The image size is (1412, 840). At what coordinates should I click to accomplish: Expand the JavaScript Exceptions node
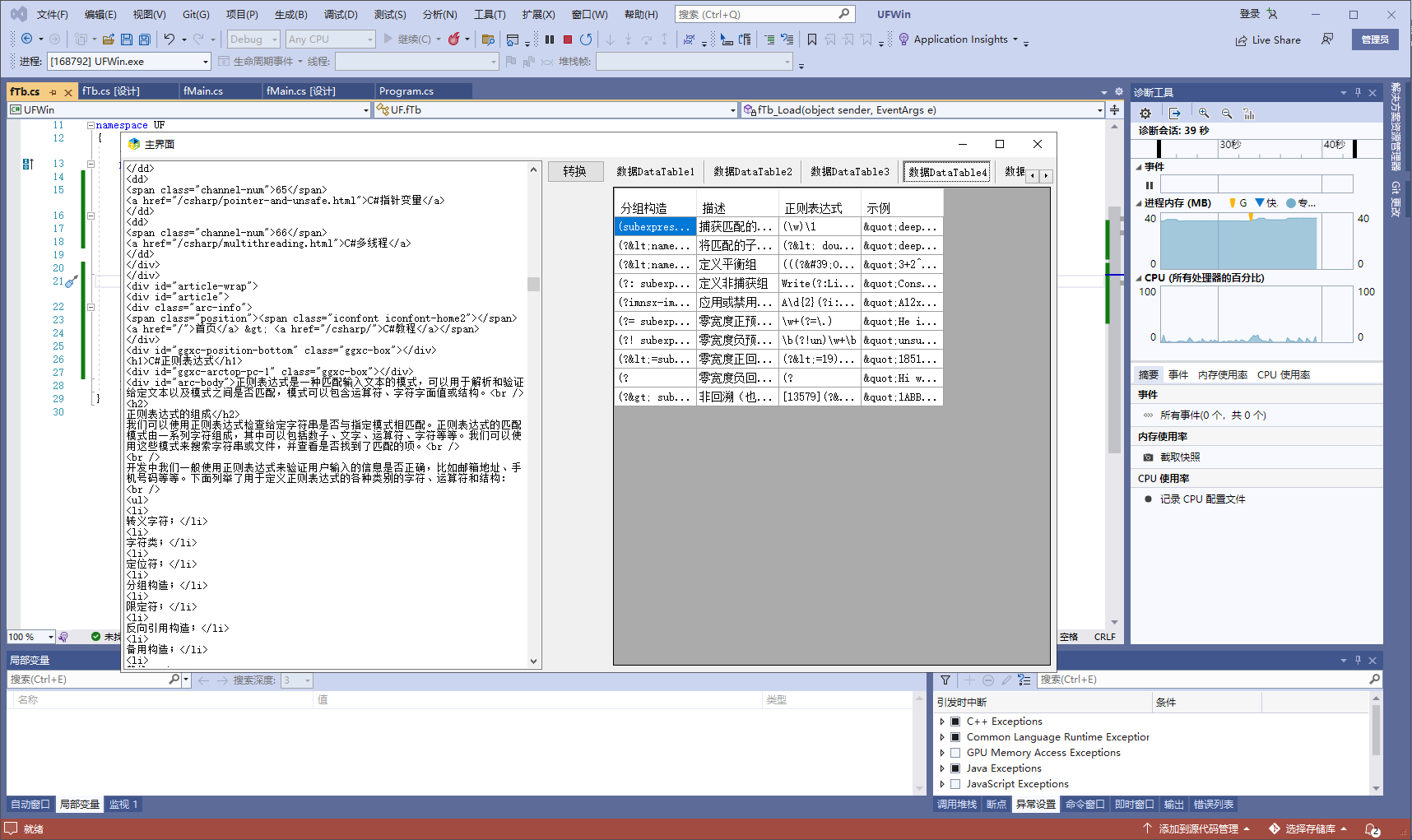(942, 784)
